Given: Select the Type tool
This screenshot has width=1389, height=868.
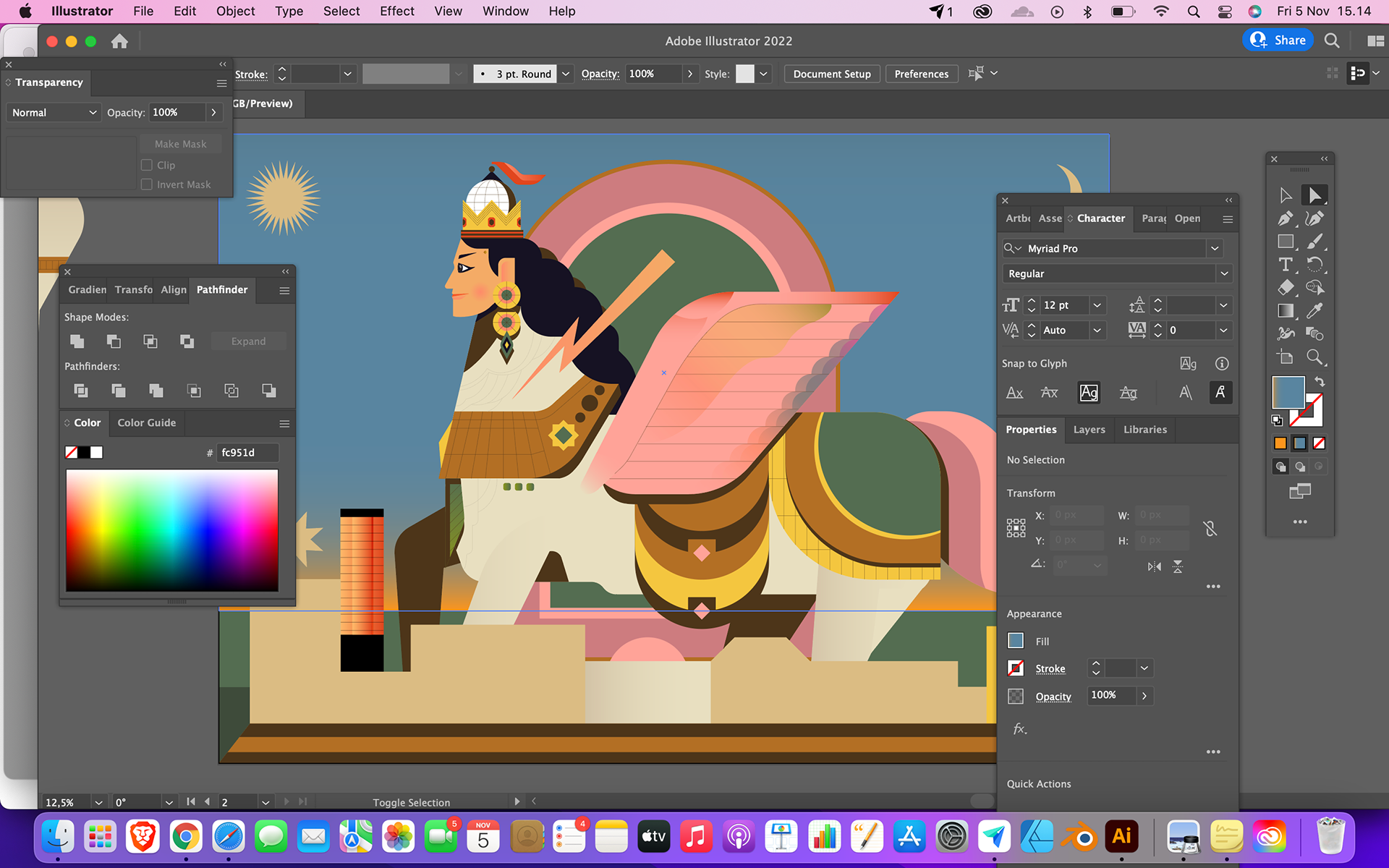Looking at the screenshot, I should click(x=1285, y=265).
